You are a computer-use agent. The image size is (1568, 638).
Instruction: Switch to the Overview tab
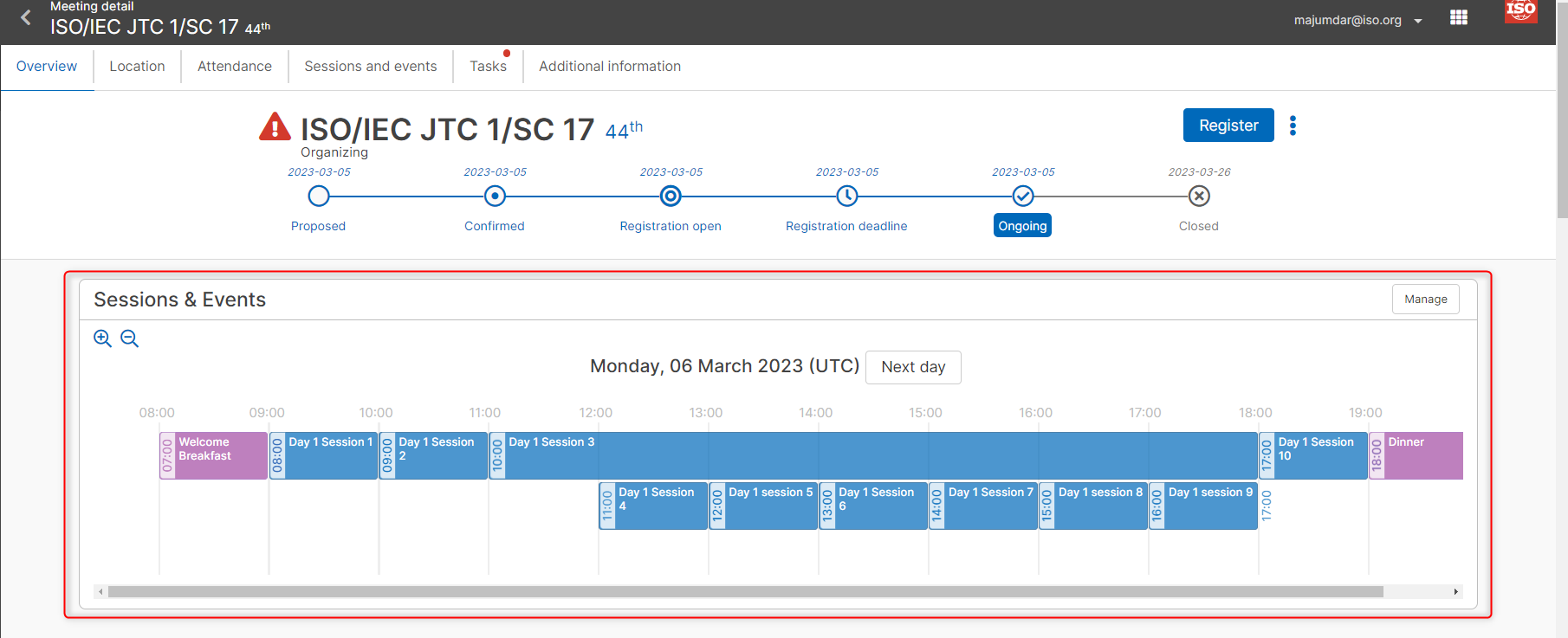click(47, 67)
